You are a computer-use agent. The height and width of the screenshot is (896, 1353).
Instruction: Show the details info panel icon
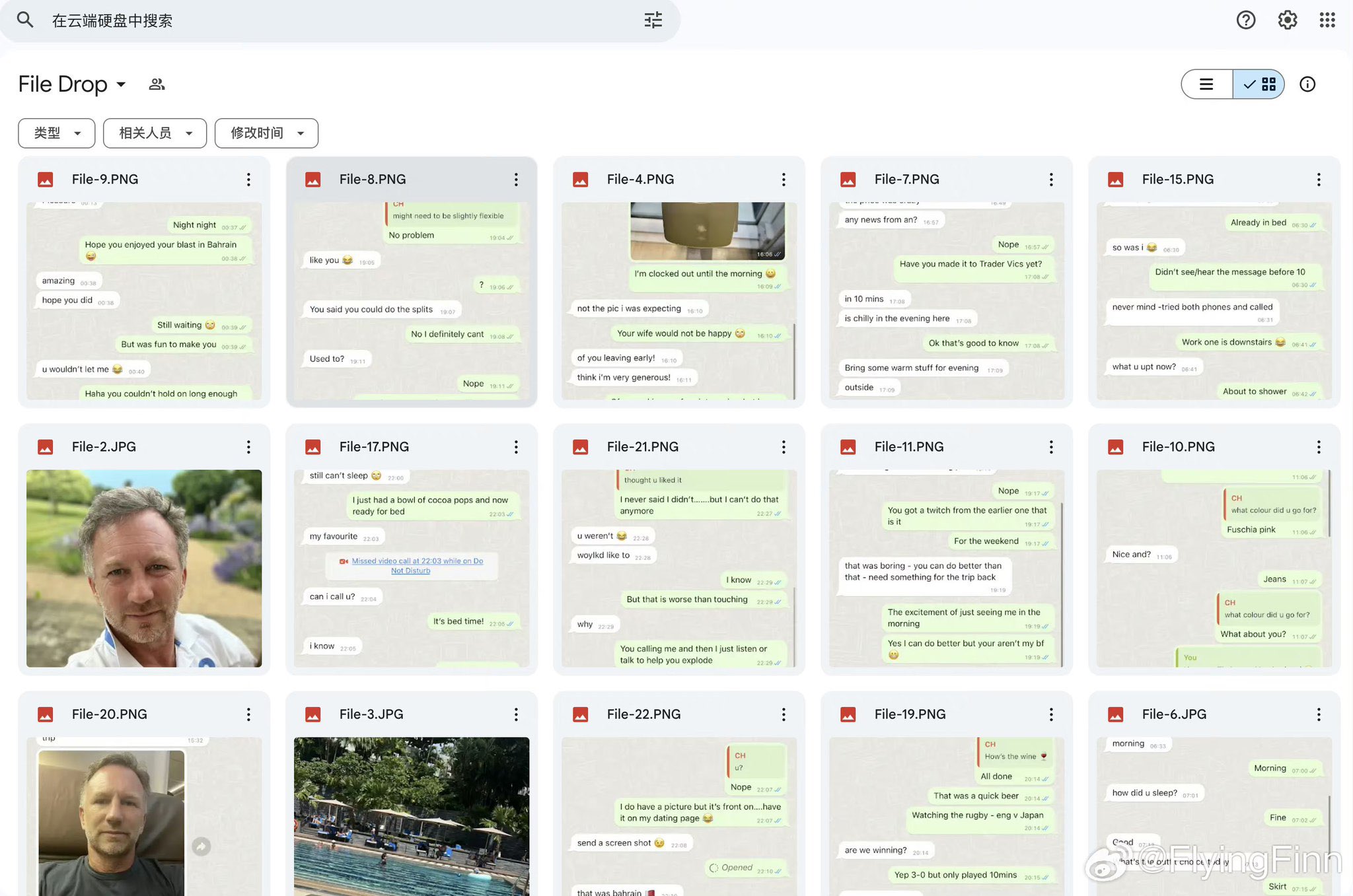[1307, 85]
